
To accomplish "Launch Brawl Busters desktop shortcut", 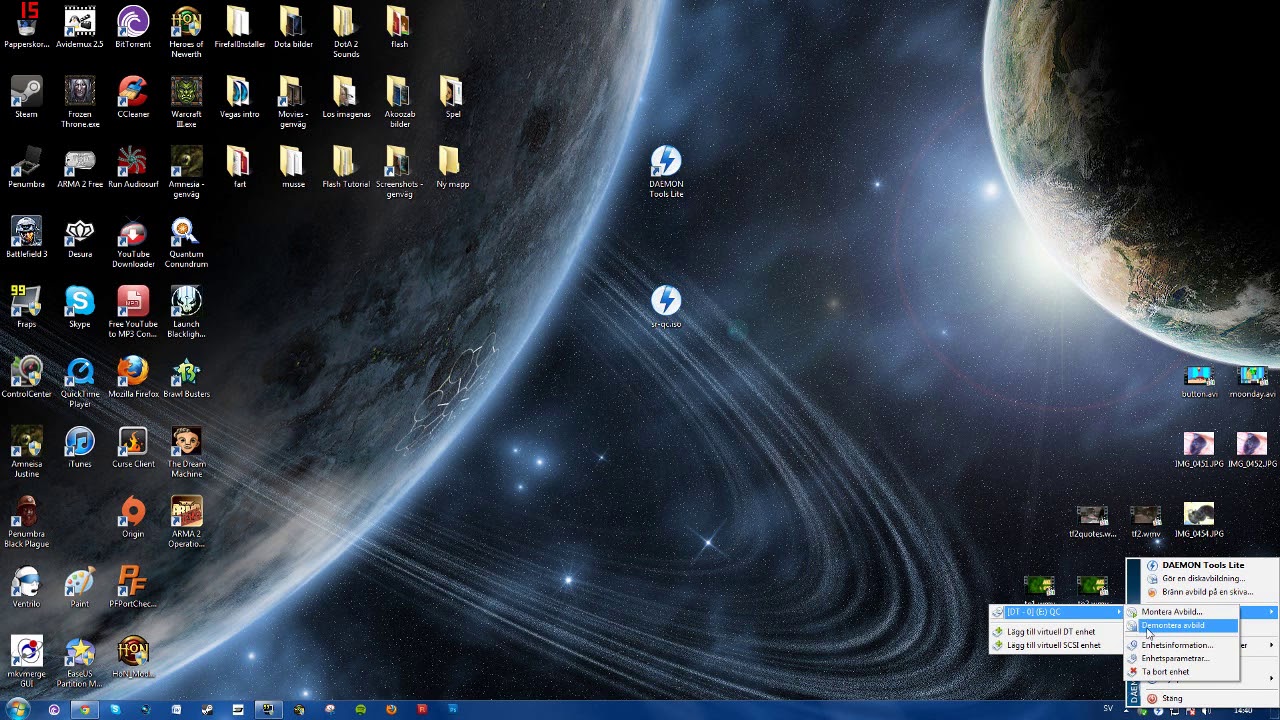I will coord(186,377).
